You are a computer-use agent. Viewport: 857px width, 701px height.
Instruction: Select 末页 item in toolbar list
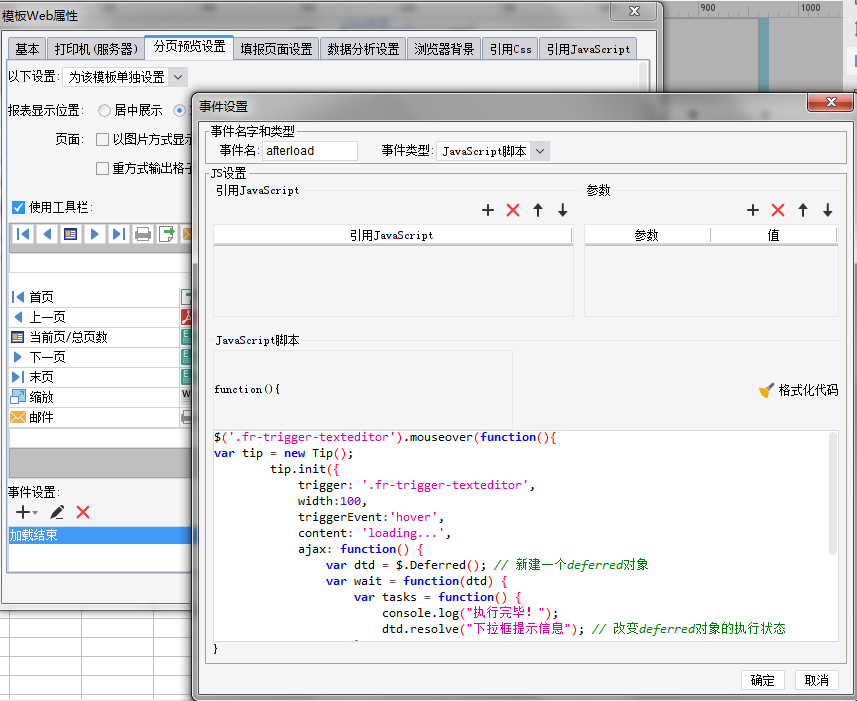[95, 377]
